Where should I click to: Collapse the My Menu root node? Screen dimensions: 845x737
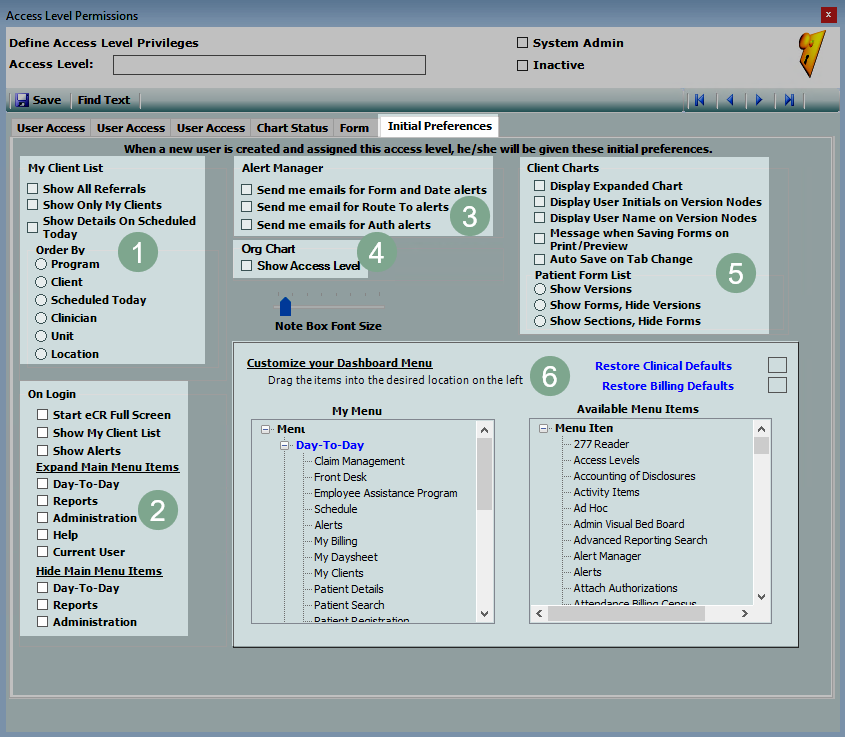266,428
